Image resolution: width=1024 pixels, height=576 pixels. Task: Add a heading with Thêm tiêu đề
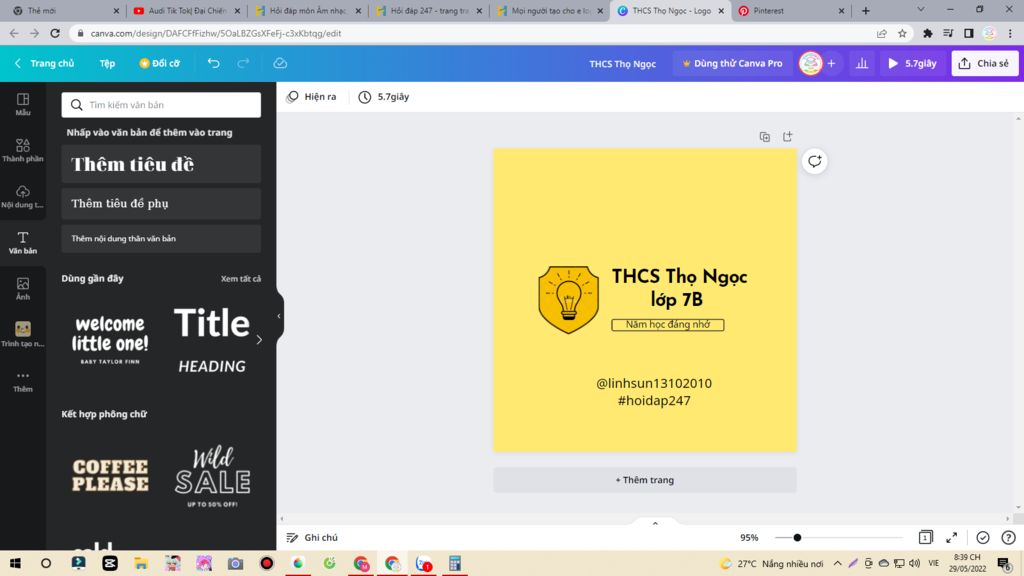[161, 164]
